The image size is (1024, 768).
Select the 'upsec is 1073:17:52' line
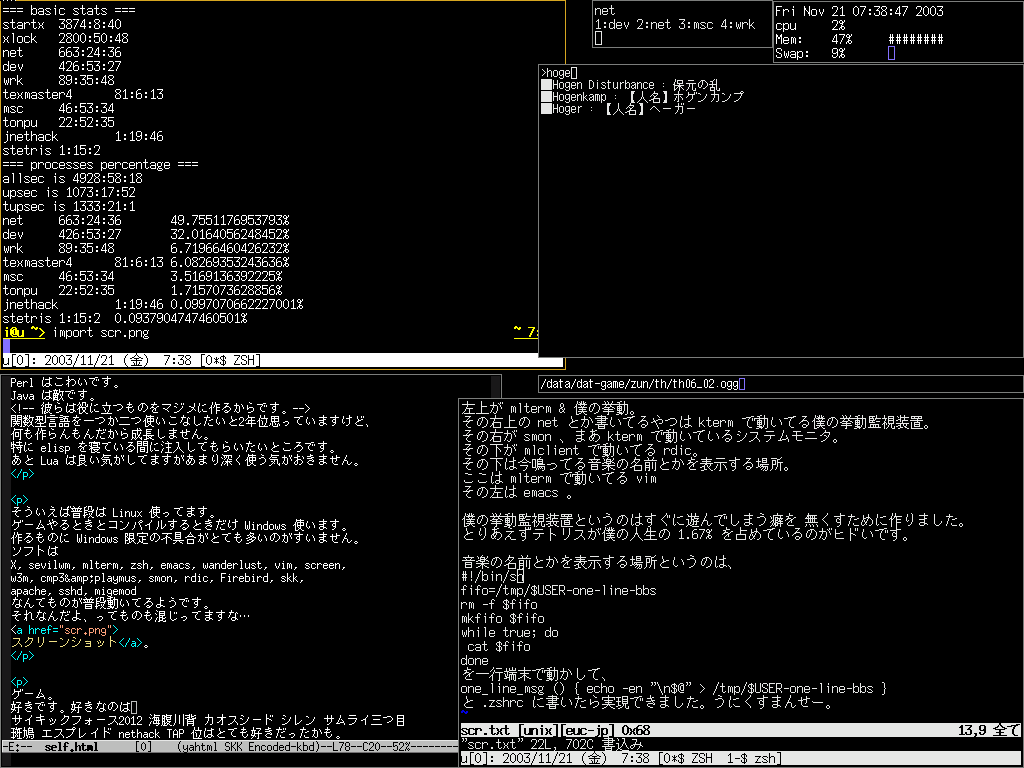(x=69, y=193)
